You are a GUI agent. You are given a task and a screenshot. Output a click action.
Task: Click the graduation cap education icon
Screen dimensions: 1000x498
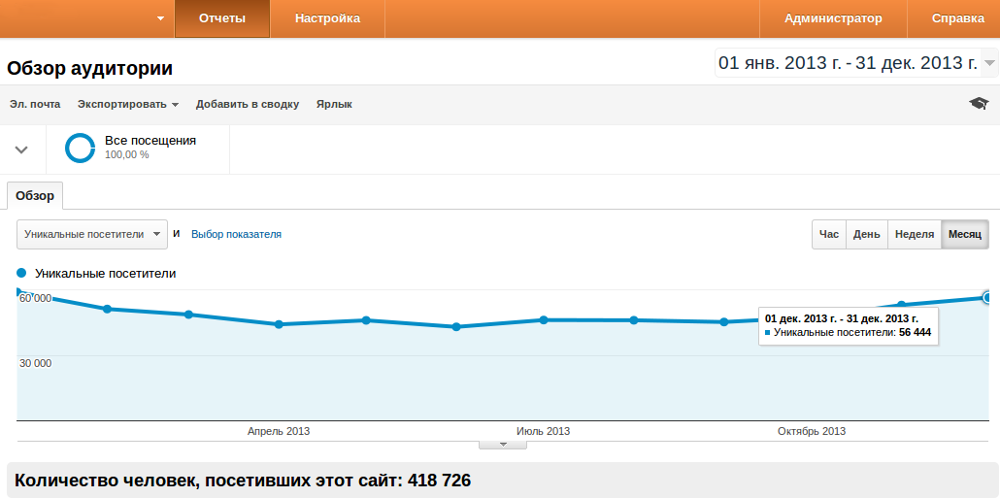coord(978,104)
